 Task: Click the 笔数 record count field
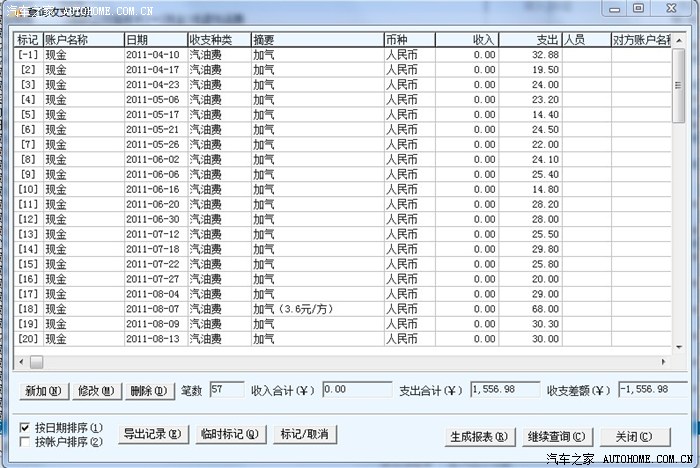228,389
